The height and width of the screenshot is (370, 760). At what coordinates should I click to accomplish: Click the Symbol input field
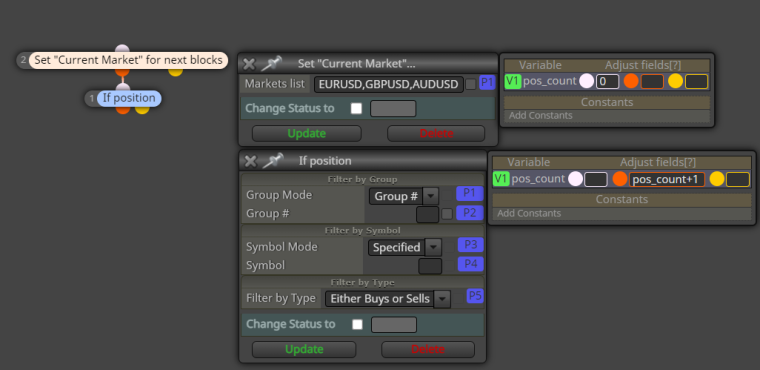click(430, 266)
